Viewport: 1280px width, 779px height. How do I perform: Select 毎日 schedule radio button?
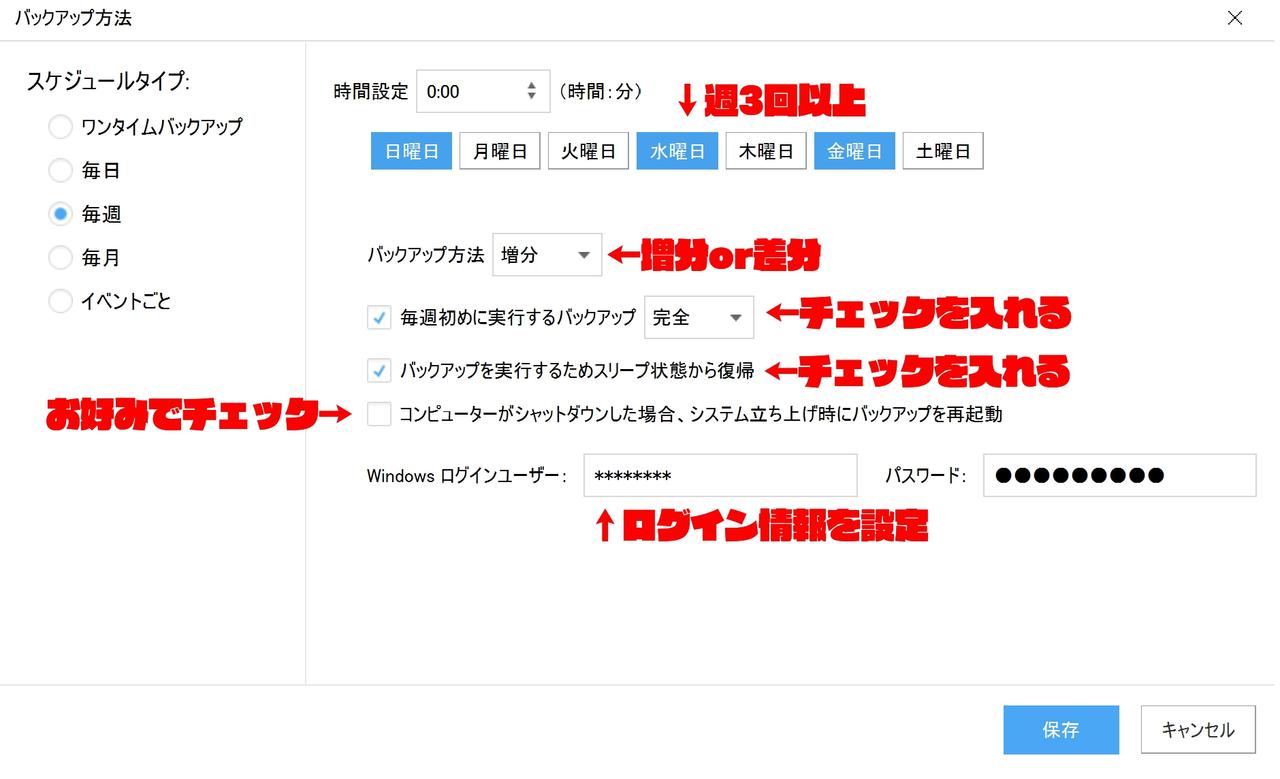click(x=61, y=170)
